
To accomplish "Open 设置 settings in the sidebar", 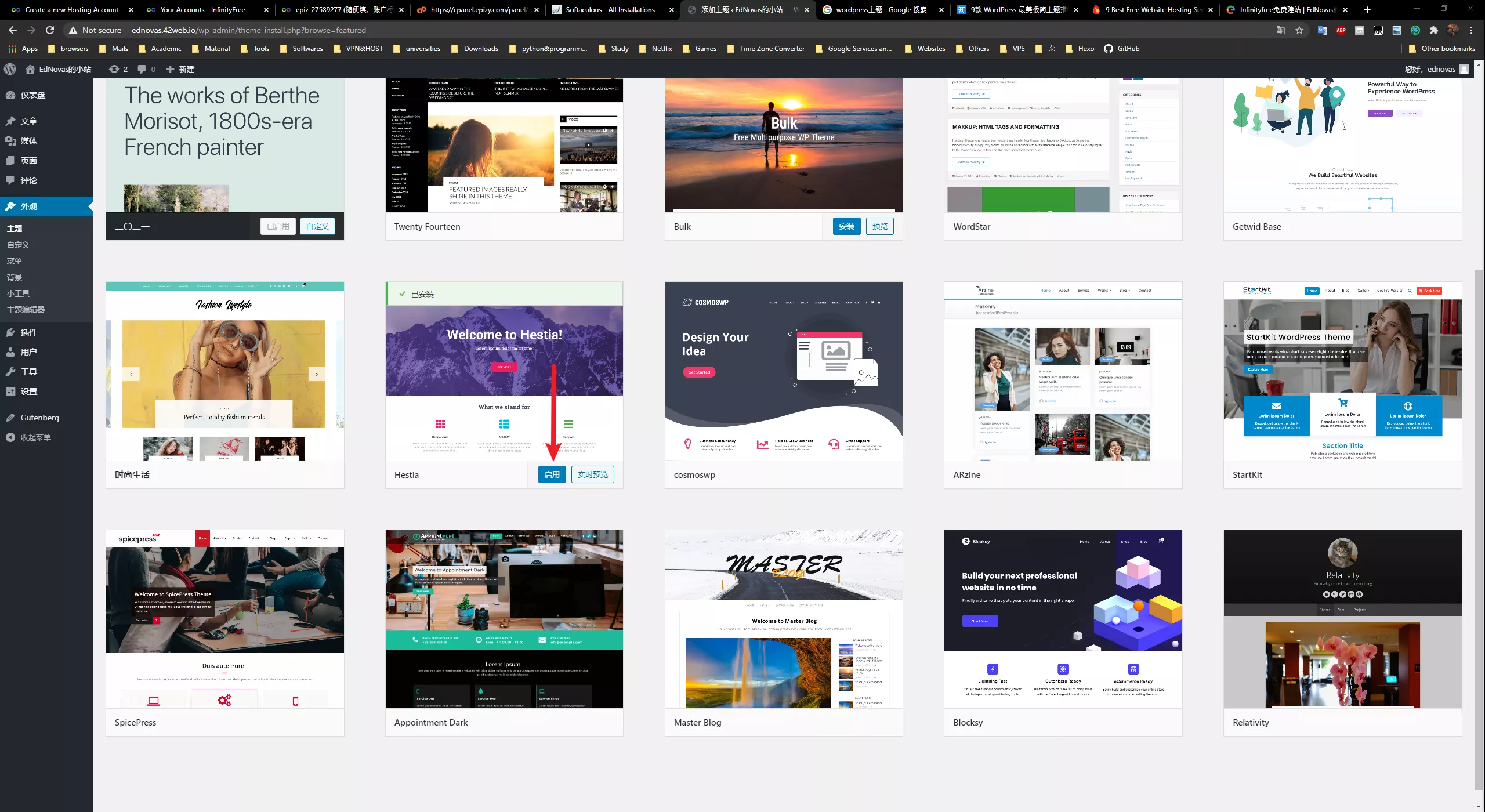I will (x=28, y=391).
